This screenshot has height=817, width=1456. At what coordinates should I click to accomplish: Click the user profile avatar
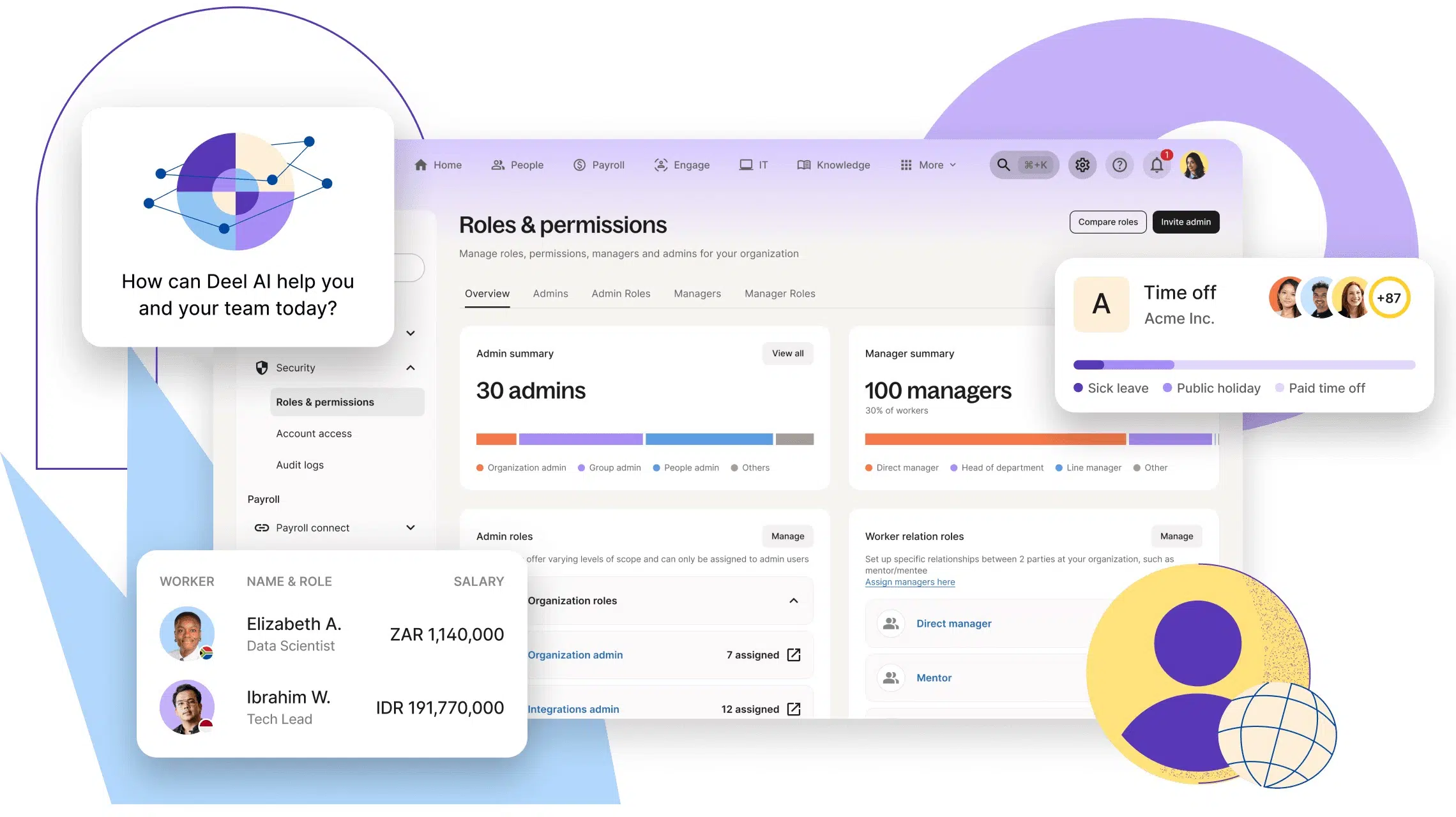coord(1194,165)
